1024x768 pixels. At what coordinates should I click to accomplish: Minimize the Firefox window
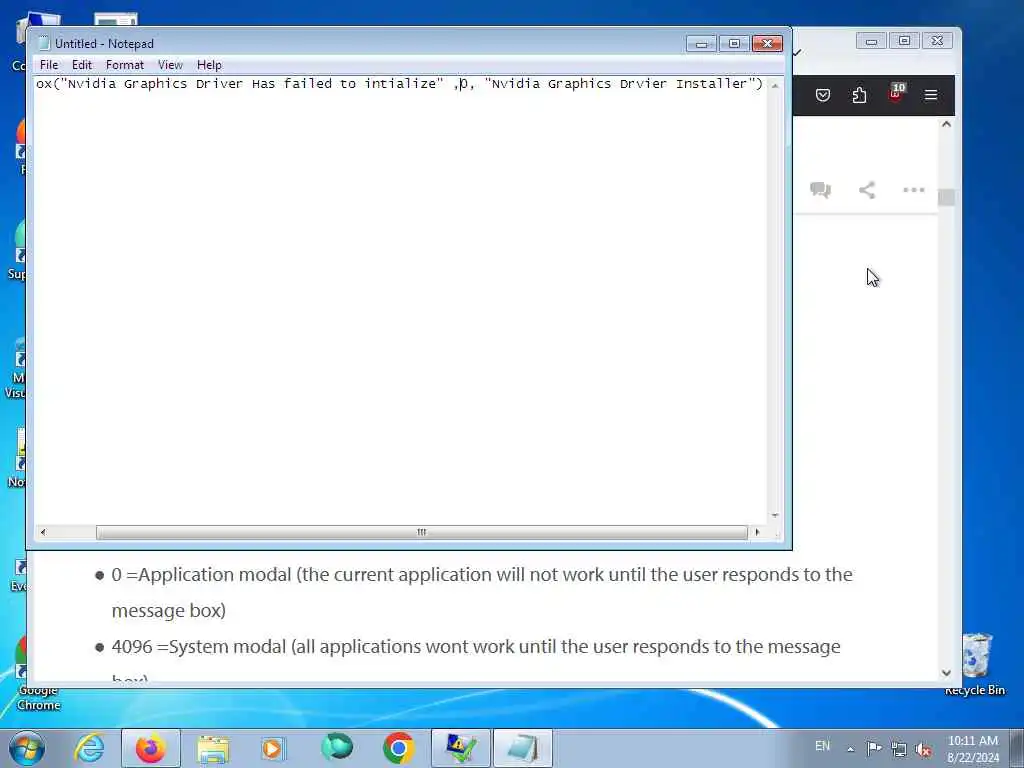(871, 41)
